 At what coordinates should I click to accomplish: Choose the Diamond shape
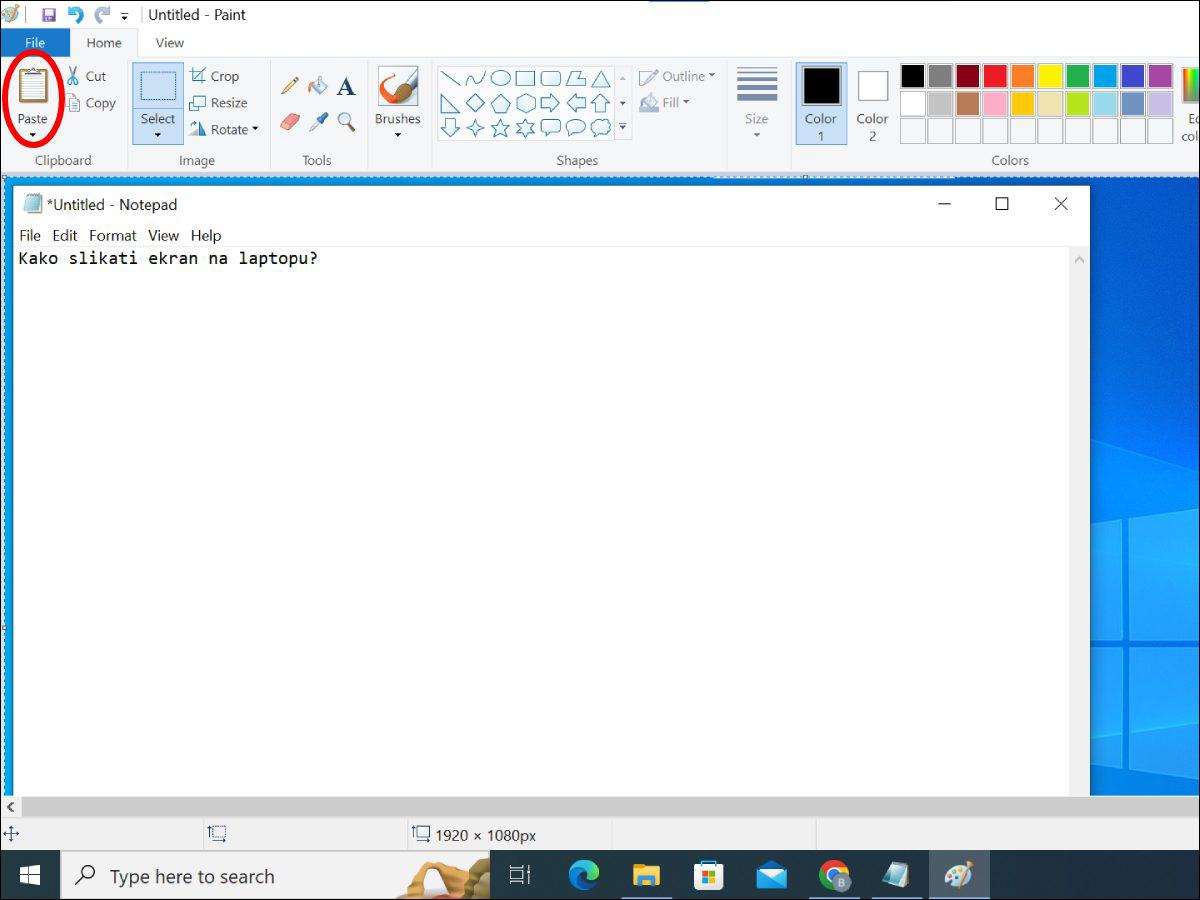click(x=475, y=103)
